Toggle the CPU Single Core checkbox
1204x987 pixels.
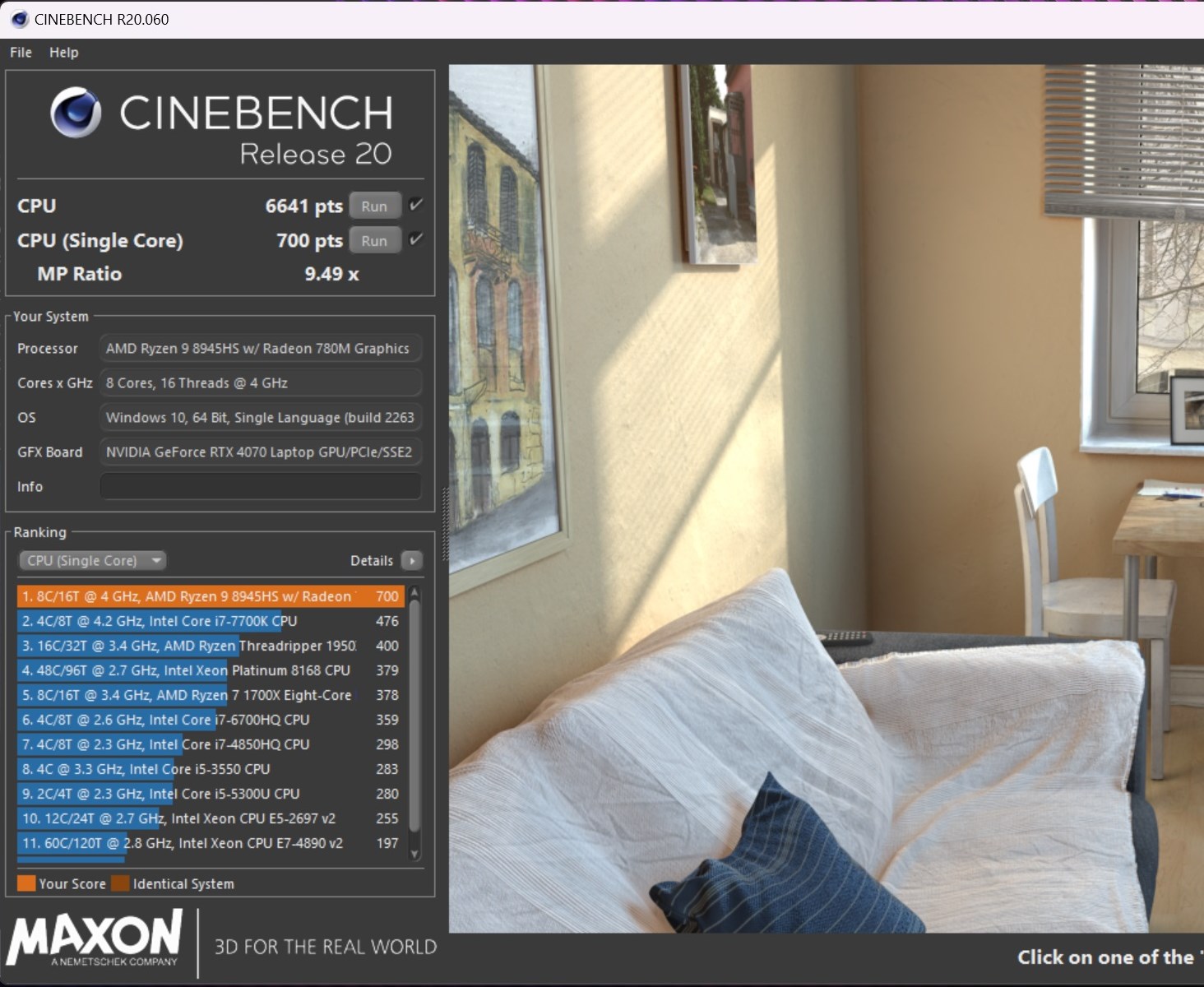[x=416, y=239]
